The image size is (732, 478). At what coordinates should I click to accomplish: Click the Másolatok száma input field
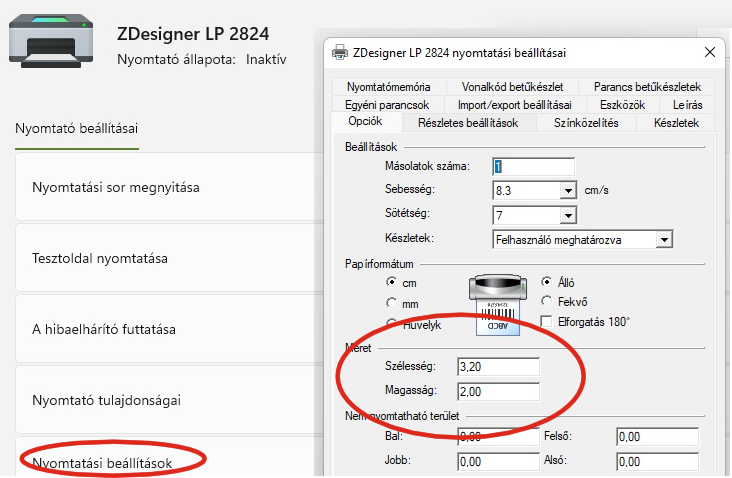(x=533, y=167)
